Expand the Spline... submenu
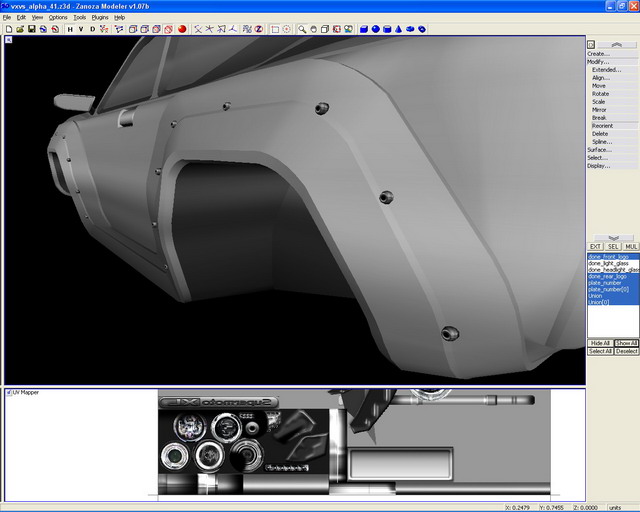640x512 pixels. tap(615, 142)
